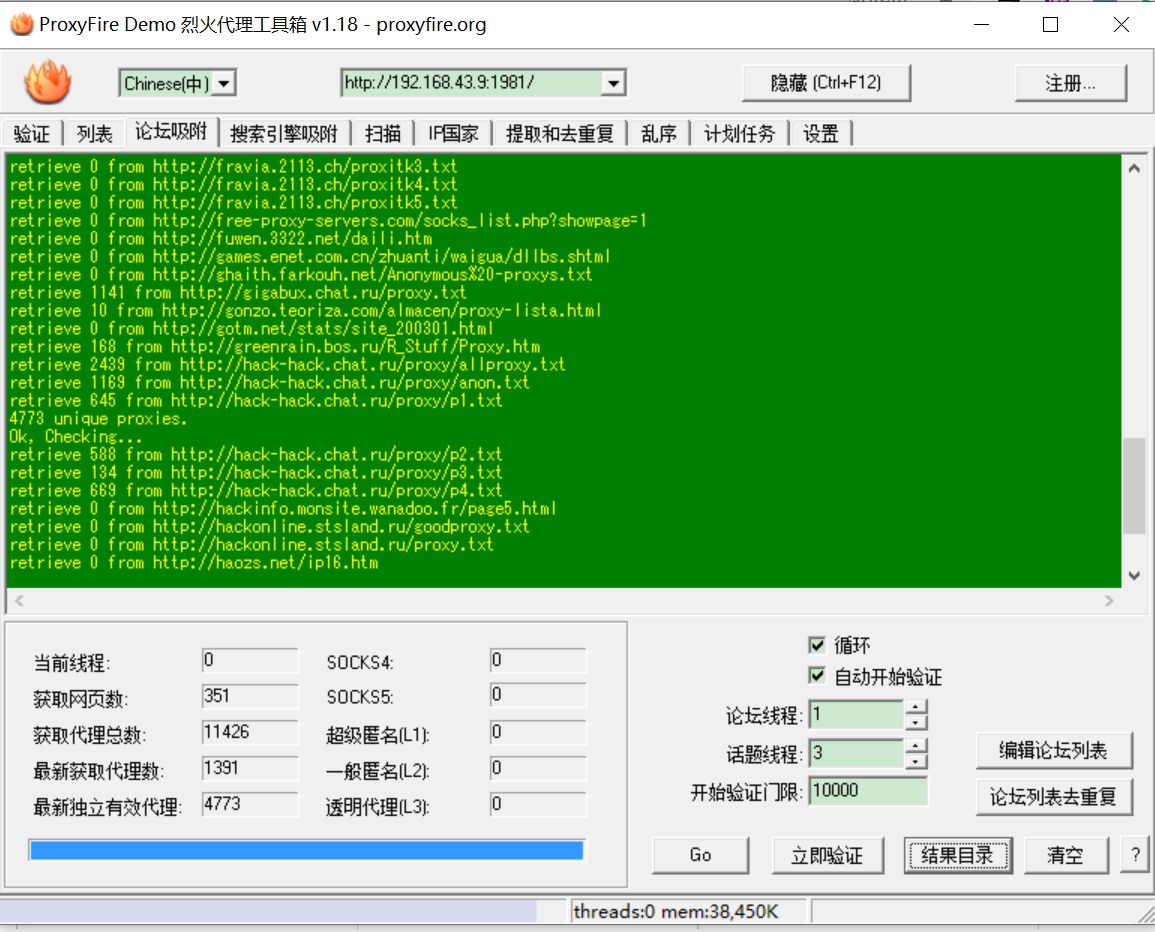1155x932 pixels.
Task: Click the 开始验证门限 input field
Action: 868,791
